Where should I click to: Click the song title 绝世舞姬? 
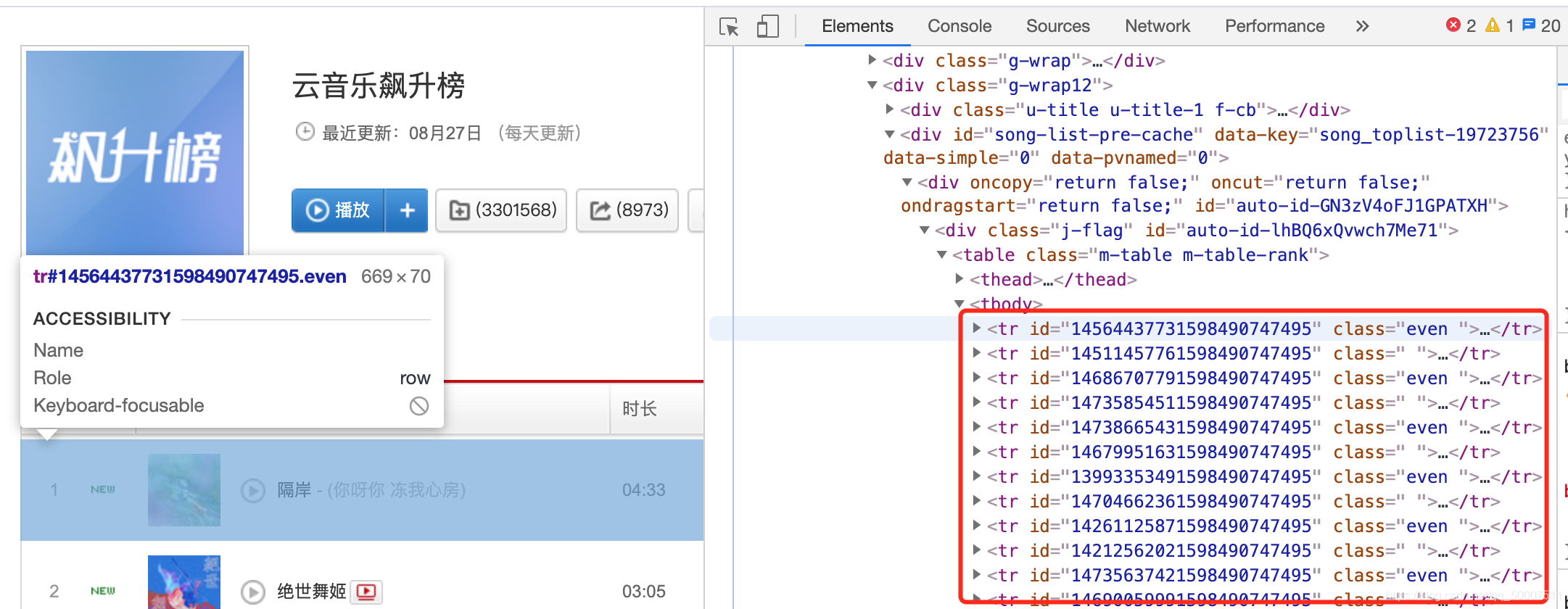pos(311,592)
